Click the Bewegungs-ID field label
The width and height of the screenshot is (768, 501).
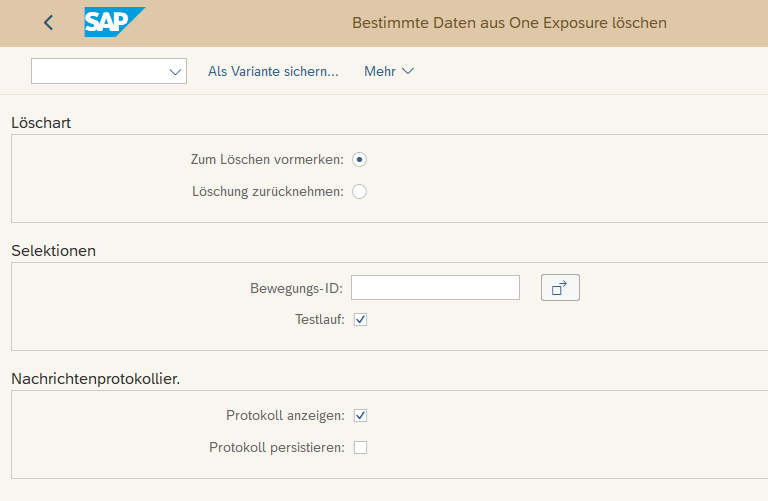point(295,288)
